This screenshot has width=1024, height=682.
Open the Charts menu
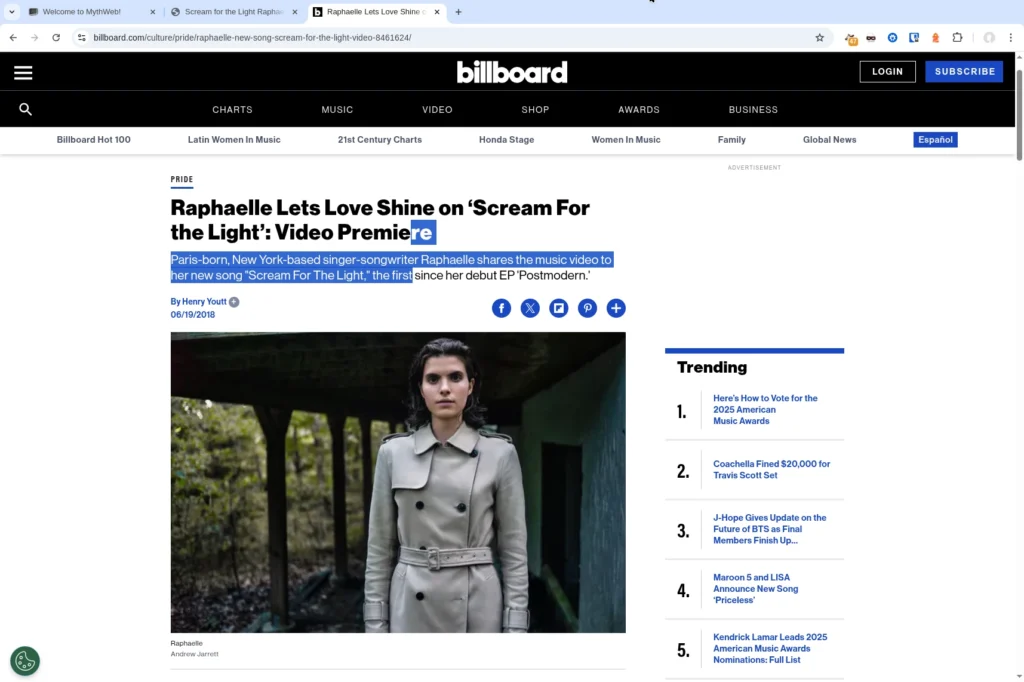(x=232, y=110)
